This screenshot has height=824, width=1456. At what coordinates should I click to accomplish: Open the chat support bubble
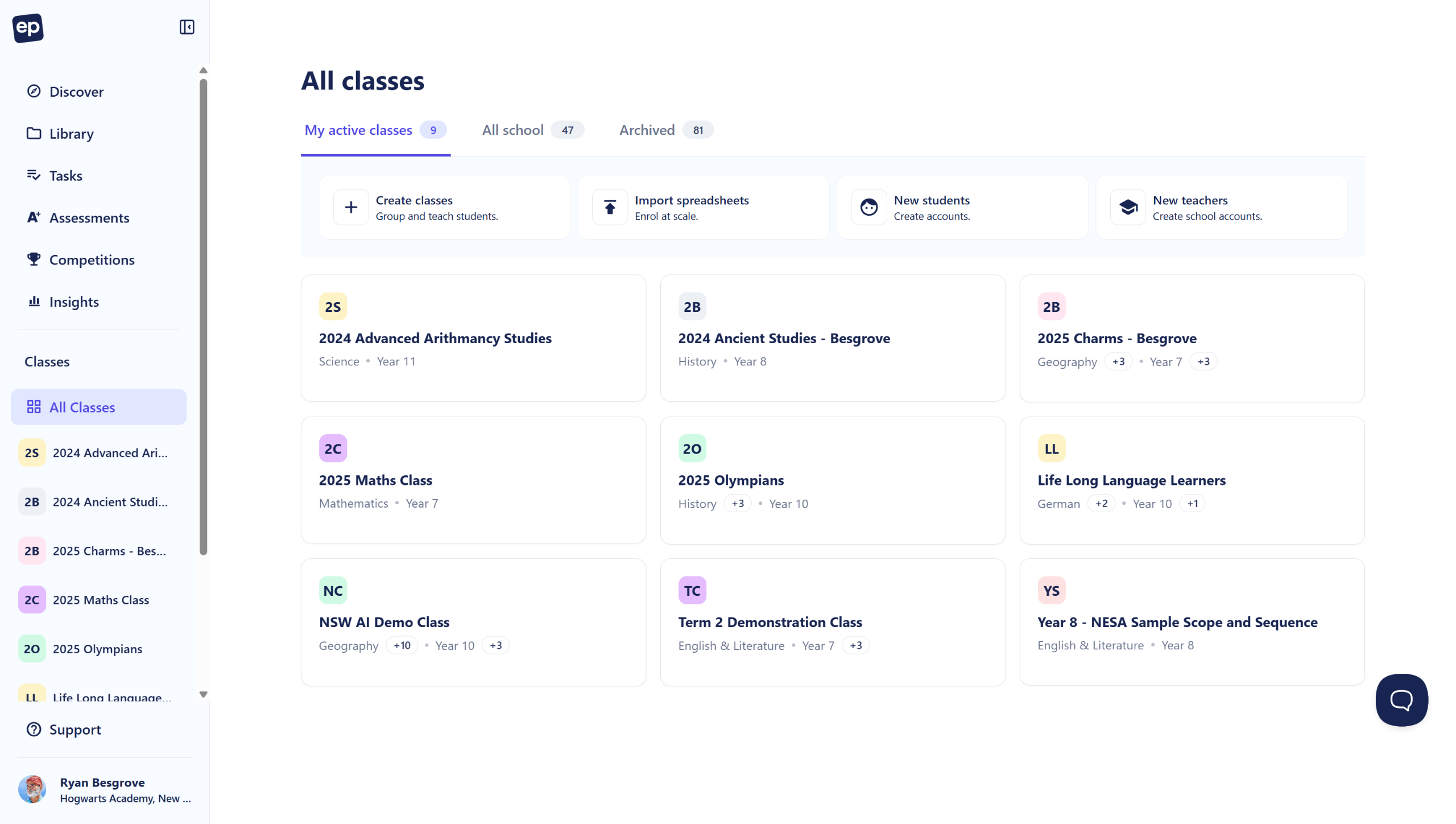[x=1401, y=700]
